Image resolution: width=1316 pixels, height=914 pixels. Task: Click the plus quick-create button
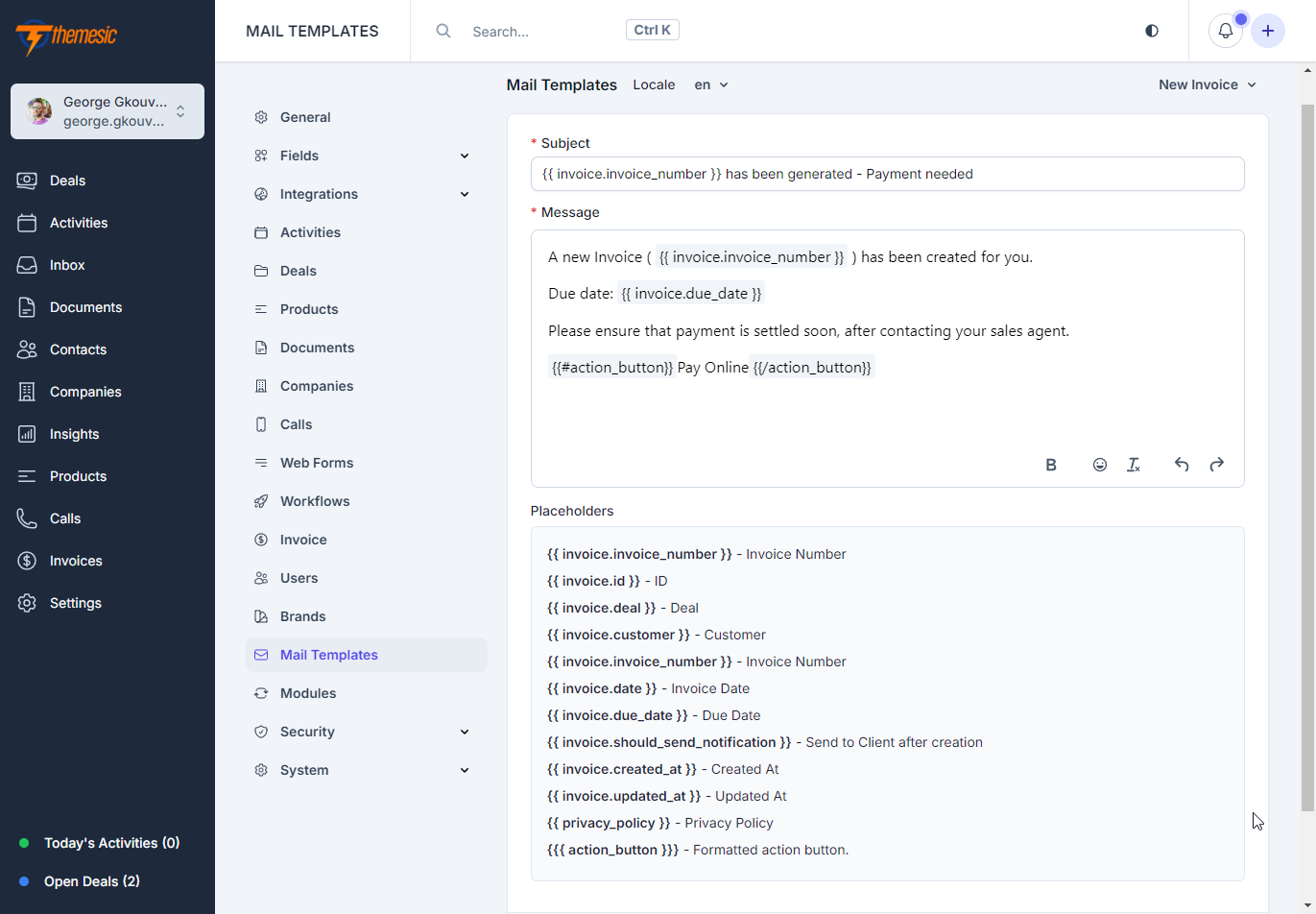[1268, 31]
